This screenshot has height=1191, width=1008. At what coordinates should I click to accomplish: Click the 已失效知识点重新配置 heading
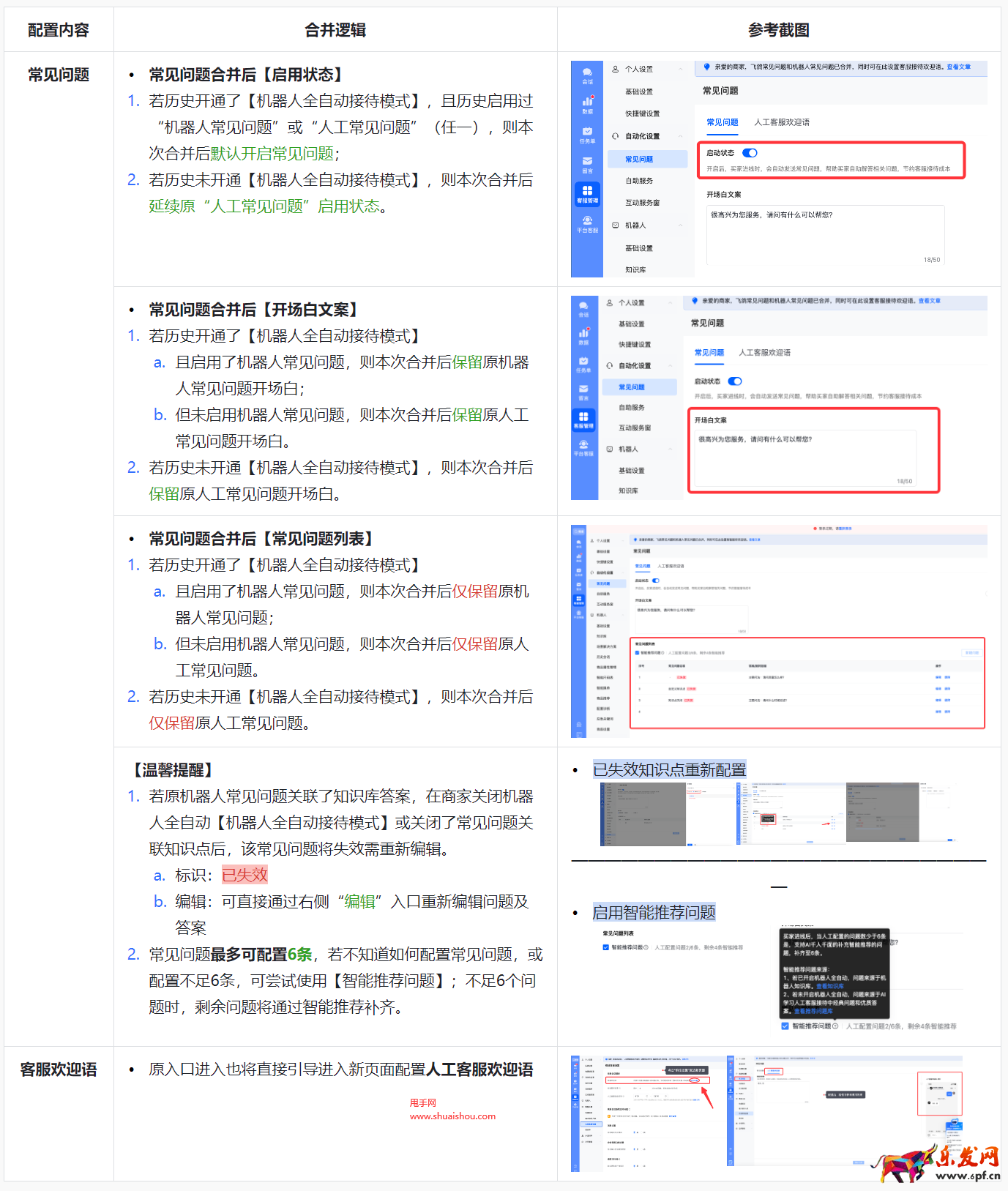pyautogui.click(x=669, y=769)
